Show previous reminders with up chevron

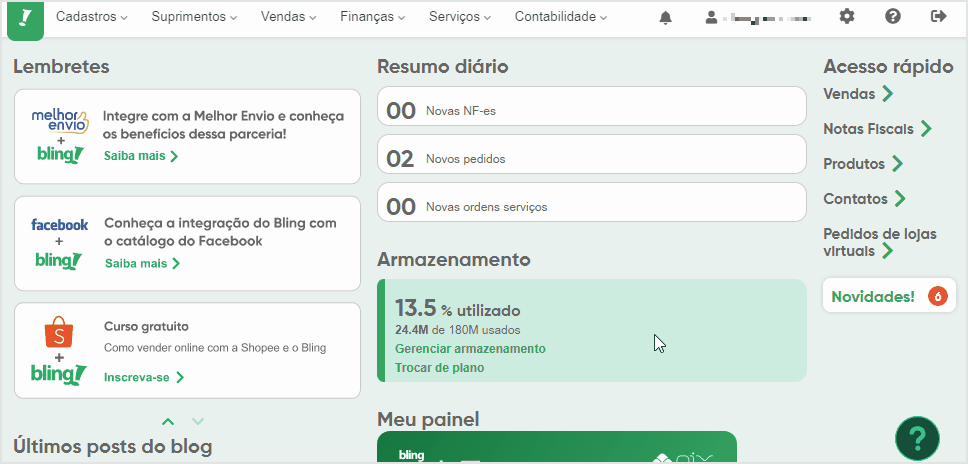coord(168,421)
